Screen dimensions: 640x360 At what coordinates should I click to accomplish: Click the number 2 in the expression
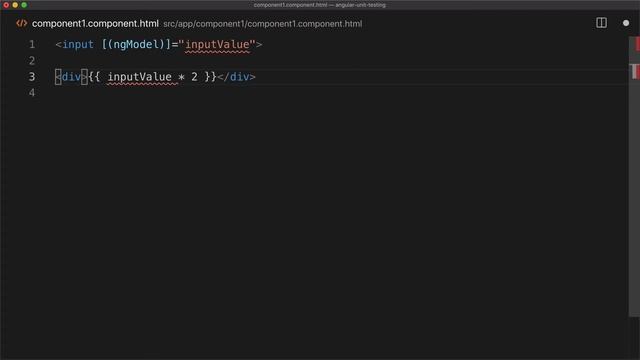click(x=194, y=77)
